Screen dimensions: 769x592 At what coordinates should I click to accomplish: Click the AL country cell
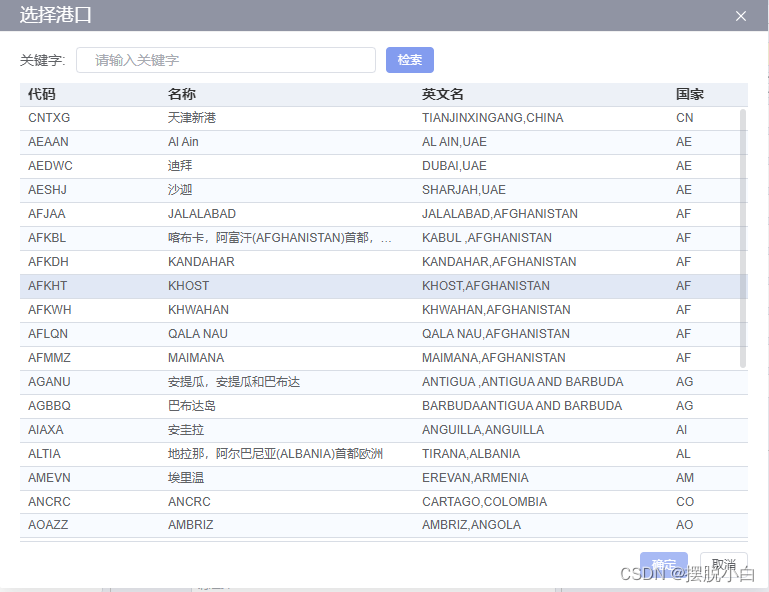[683, 454]
